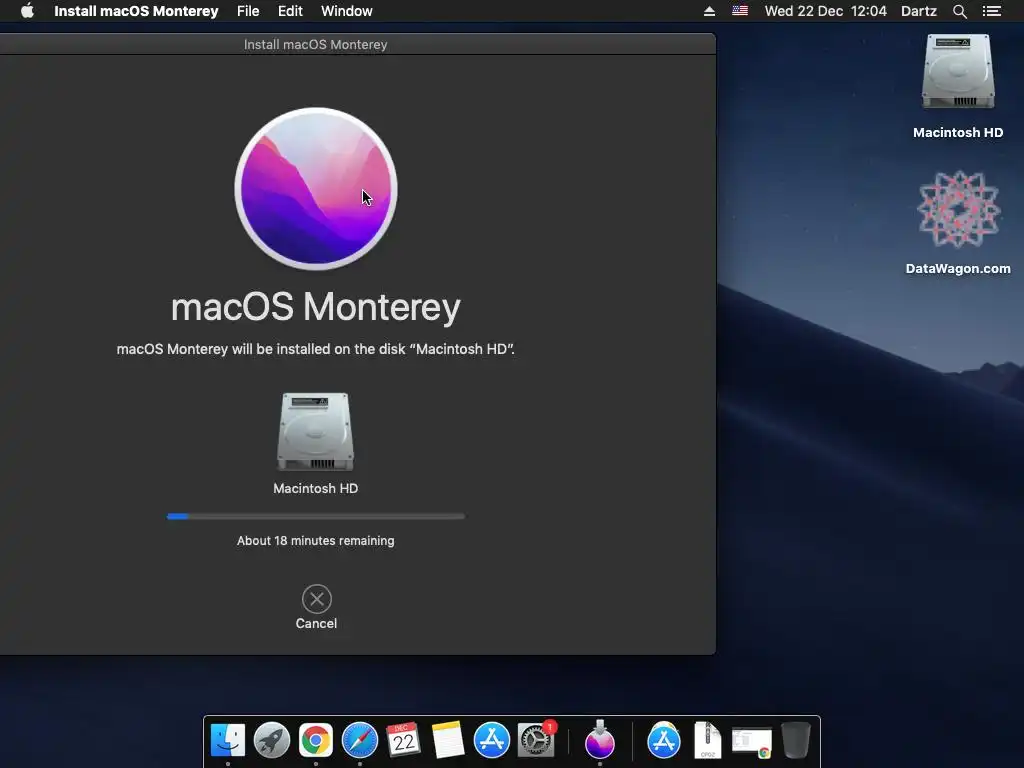
Task: Open Launchpad from the Dock
Action: click(x=272, y=741)
